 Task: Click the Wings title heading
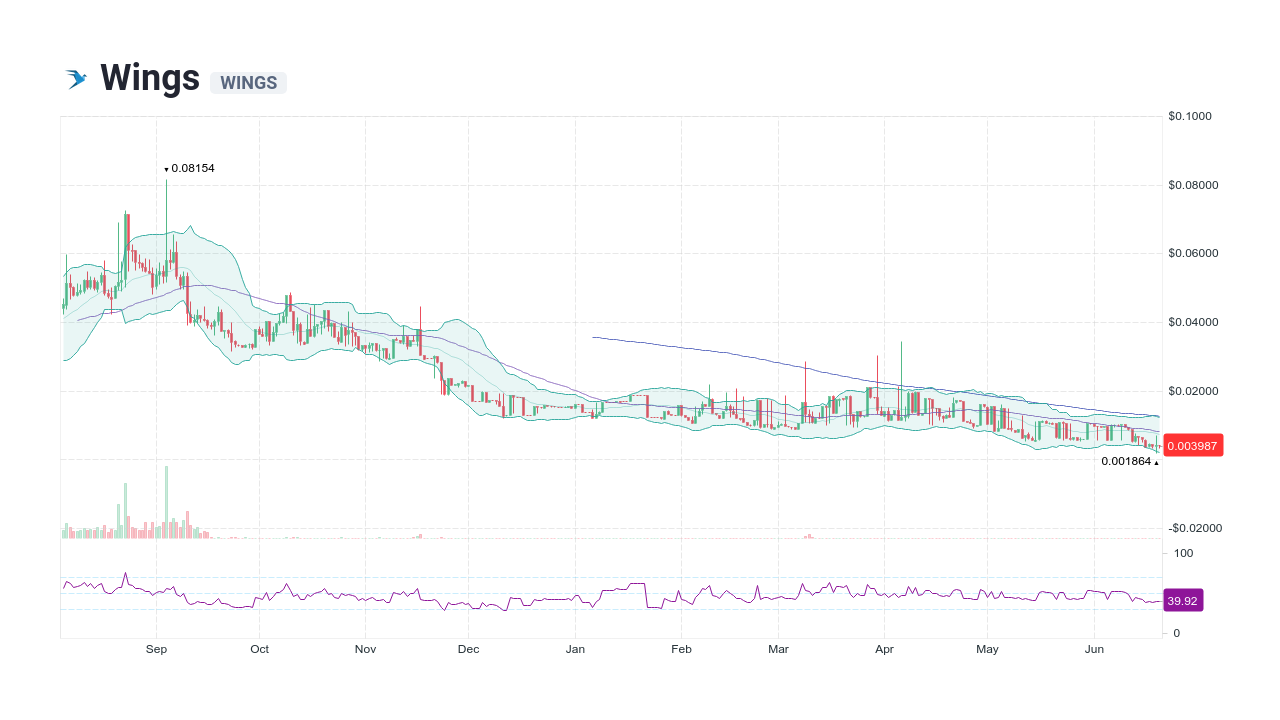[x=148, y=77]
